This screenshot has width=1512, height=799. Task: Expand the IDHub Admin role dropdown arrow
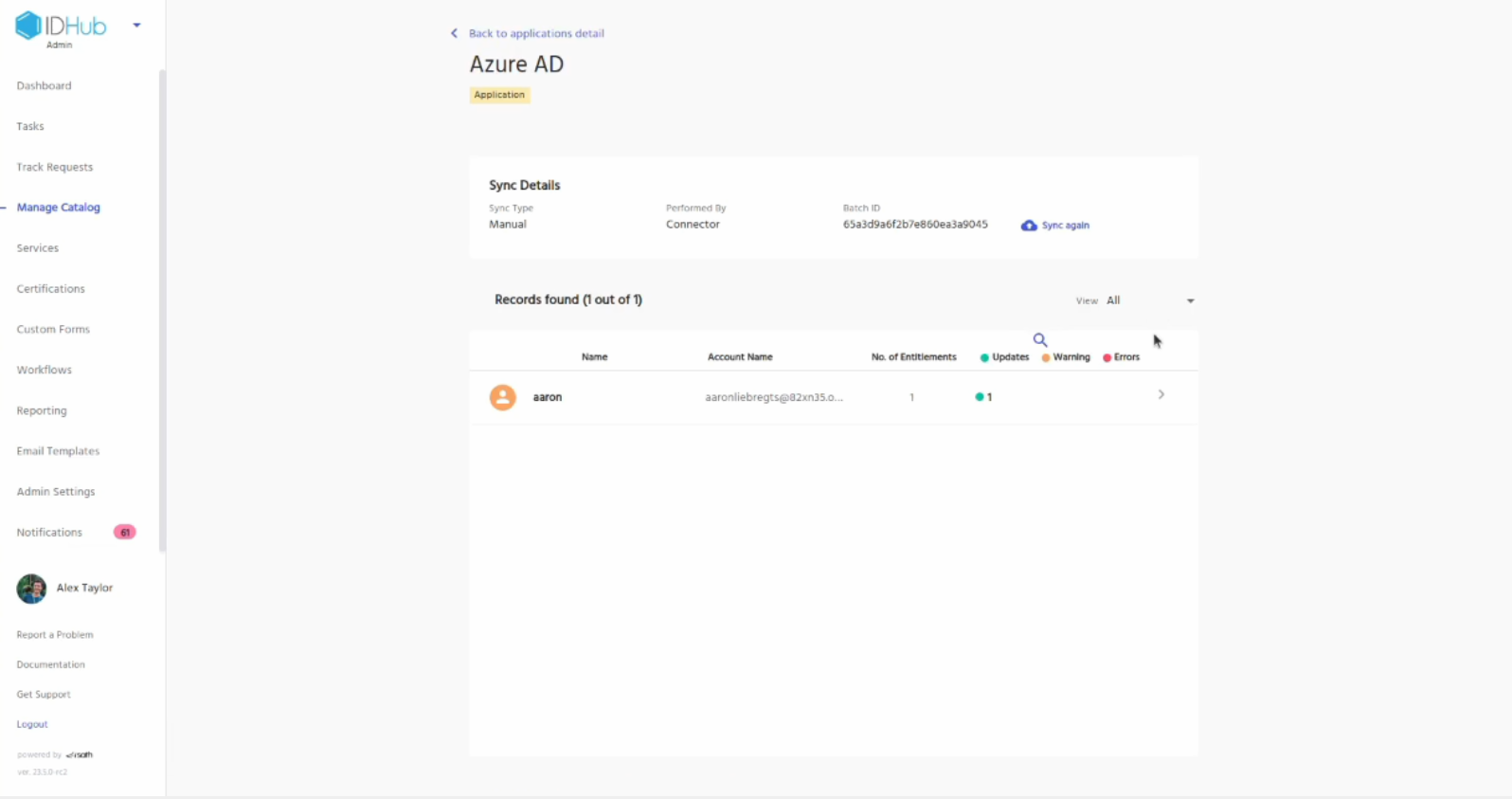pos(136,26)
